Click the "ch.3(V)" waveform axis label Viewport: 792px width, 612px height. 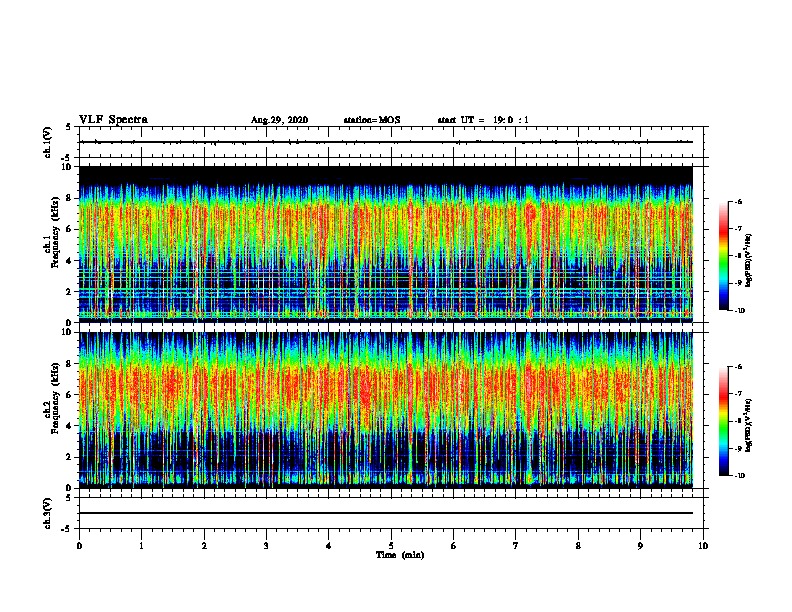pos(48,513)
